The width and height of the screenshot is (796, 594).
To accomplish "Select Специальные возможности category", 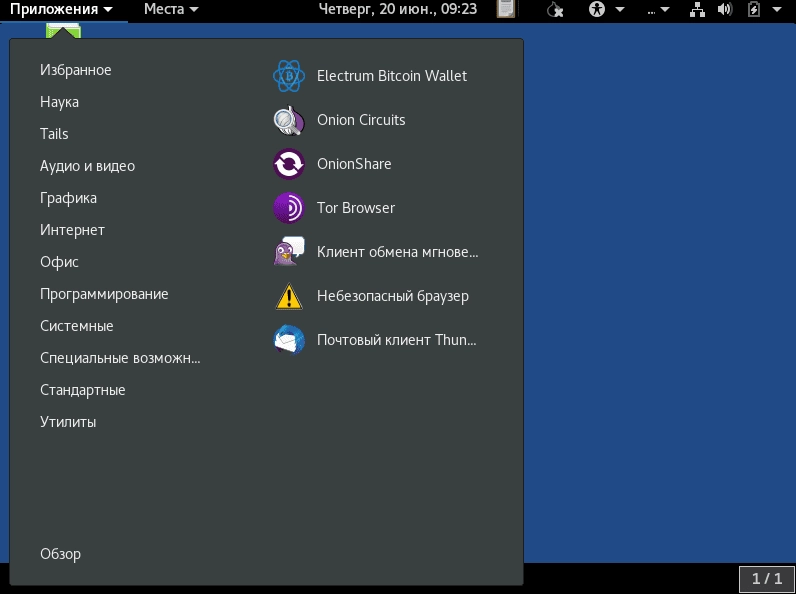I will (120, 358).
